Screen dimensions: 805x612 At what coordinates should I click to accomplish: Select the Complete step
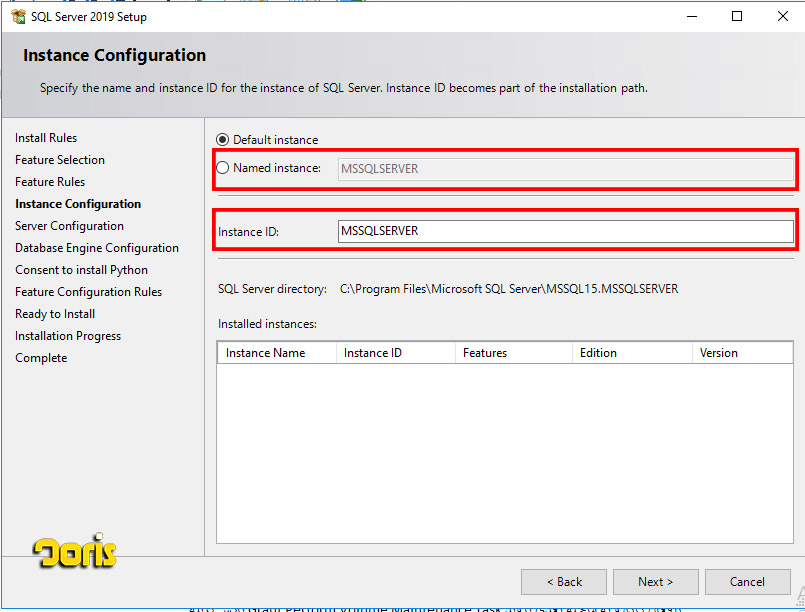pos(41,358)
